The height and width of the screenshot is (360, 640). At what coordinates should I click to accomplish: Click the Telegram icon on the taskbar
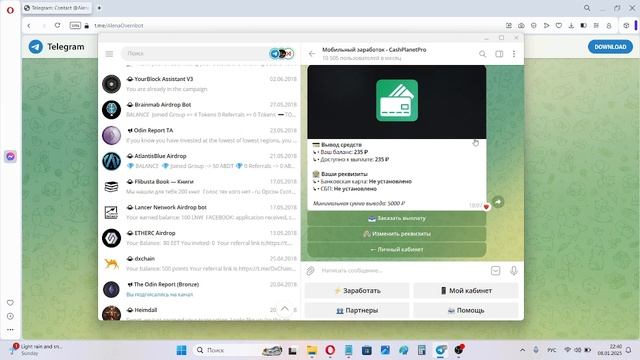[x=441, y=350]
